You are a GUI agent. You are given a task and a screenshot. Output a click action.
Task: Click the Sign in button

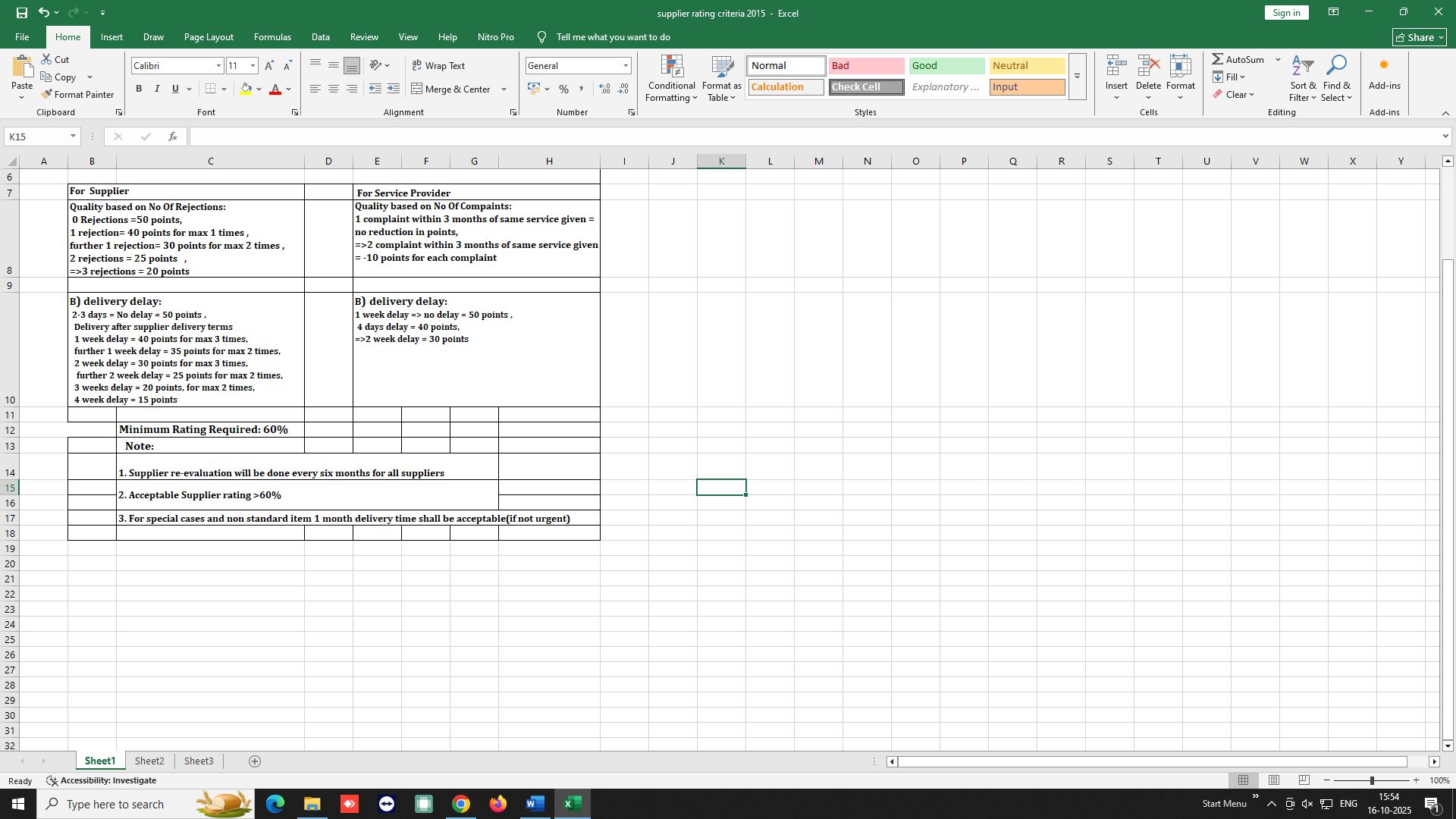[x=1286, y=13]
